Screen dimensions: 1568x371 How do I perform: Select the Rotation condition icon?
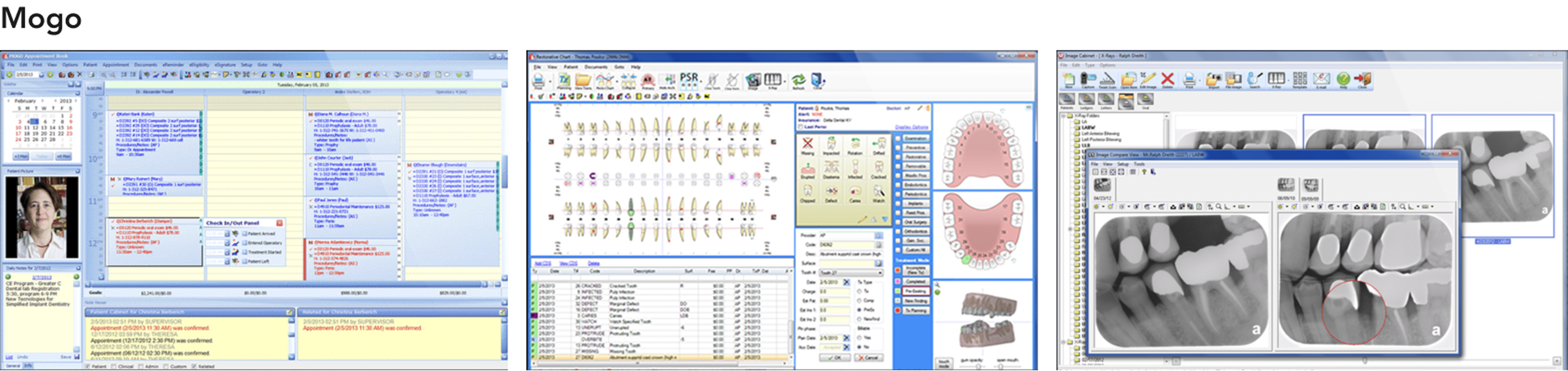(x=855, y=146)
